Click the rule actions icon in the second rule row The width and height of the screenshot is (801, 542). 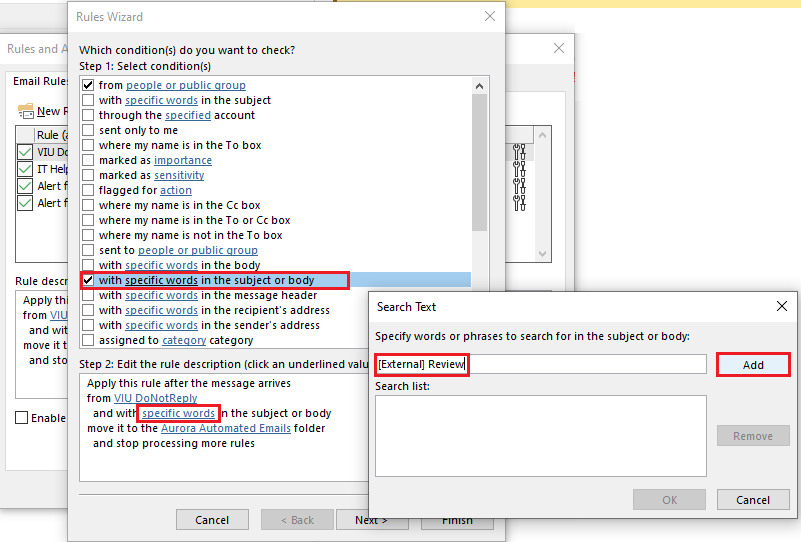pos(520,169)
